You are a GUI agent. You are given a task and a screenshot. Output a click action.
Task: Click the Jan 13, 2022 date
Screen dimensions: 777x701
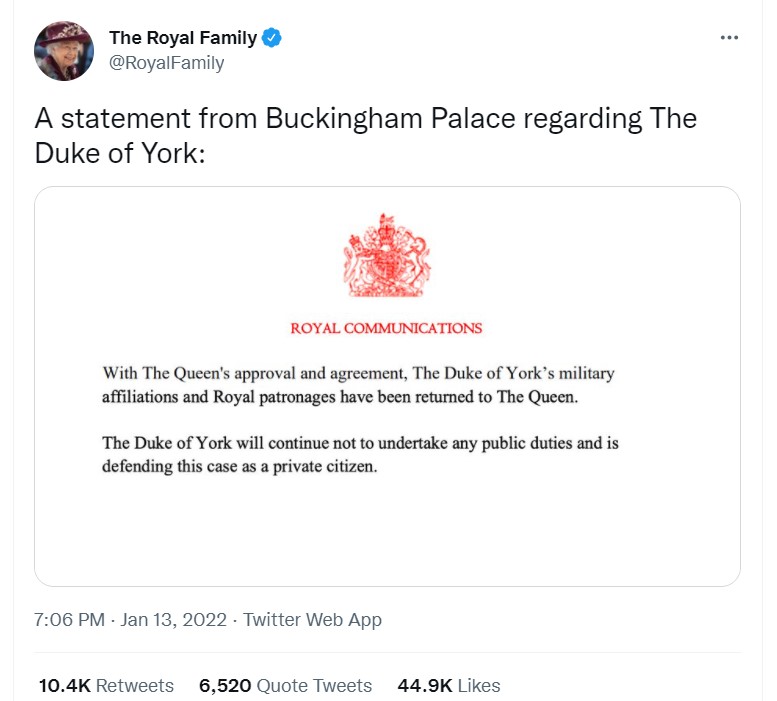point(173,620)
